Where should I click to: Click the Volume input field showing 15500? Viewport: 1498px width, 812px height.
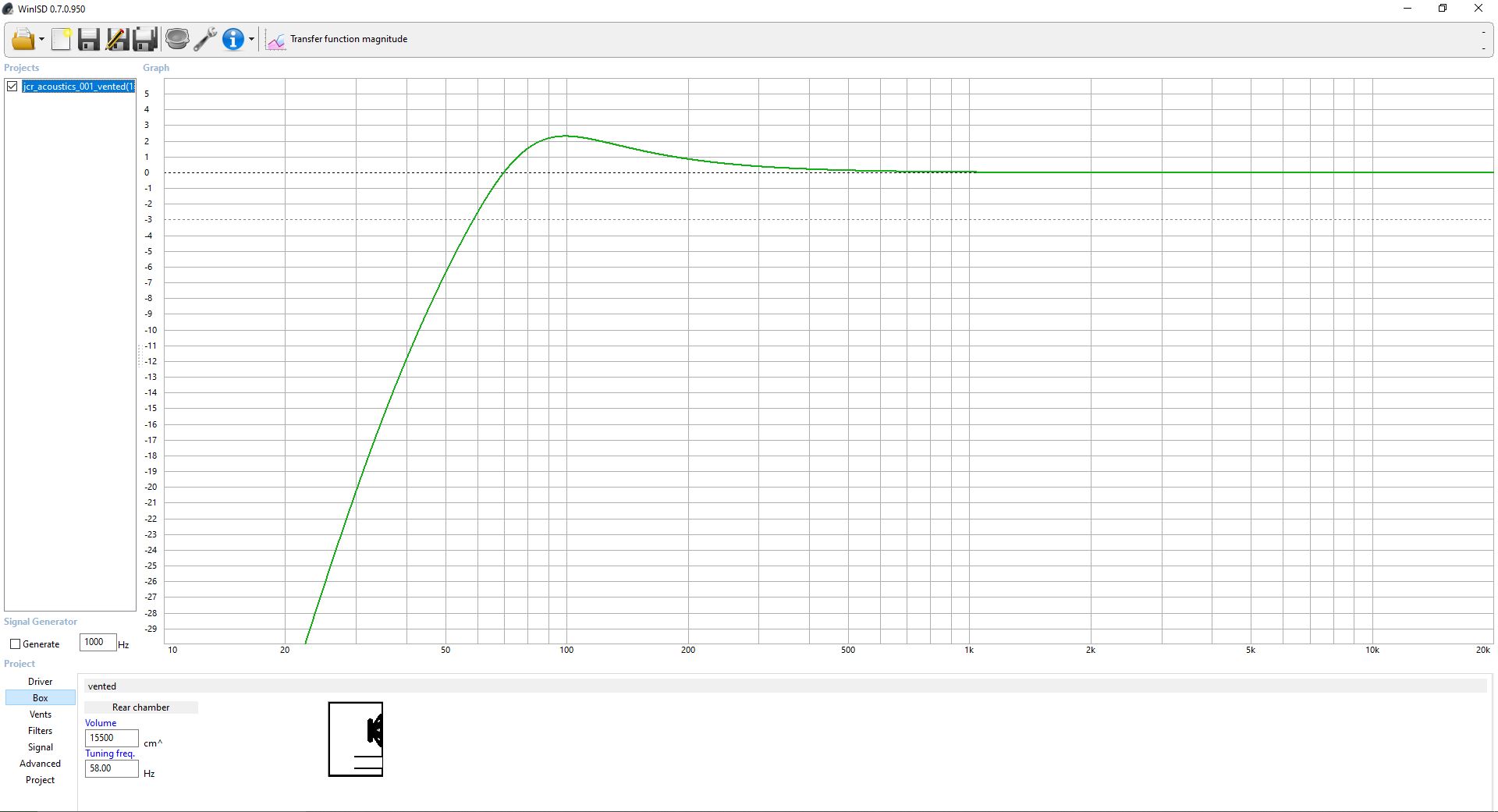coord(112,738)
